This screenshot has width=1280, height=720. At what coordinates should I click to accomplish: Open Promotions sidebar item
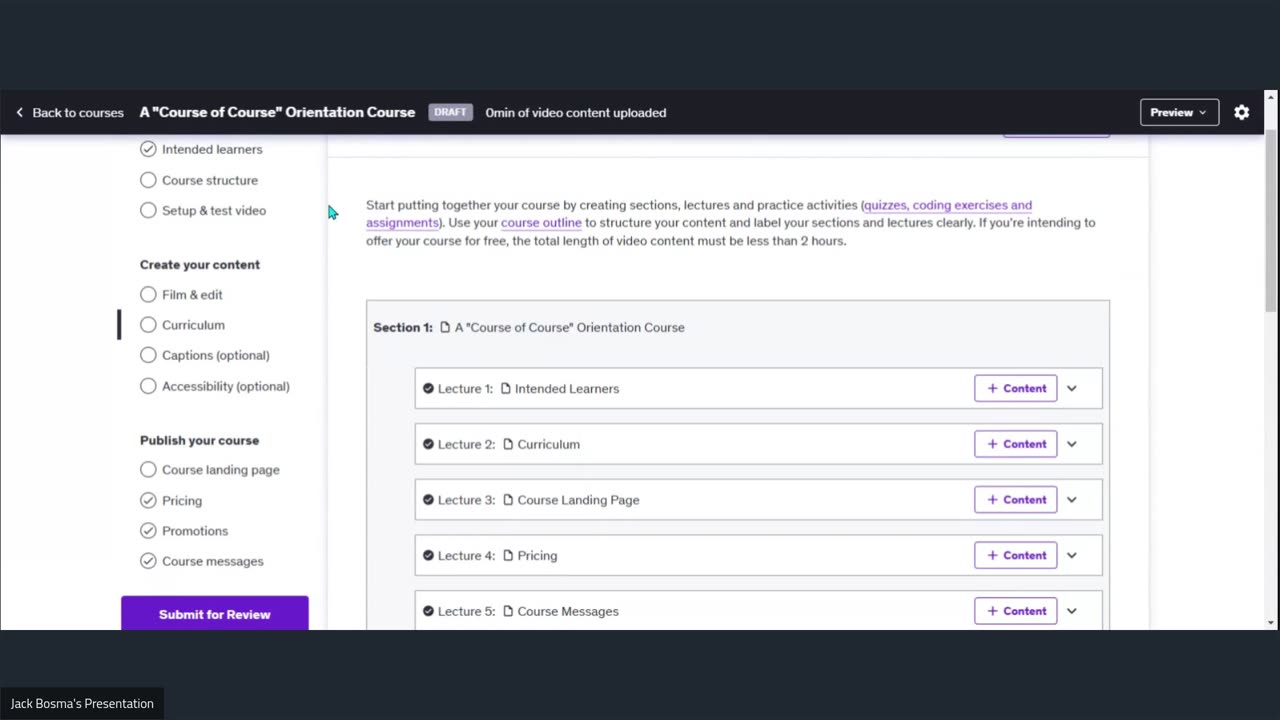pyautogui.click(x=195, y=531)
